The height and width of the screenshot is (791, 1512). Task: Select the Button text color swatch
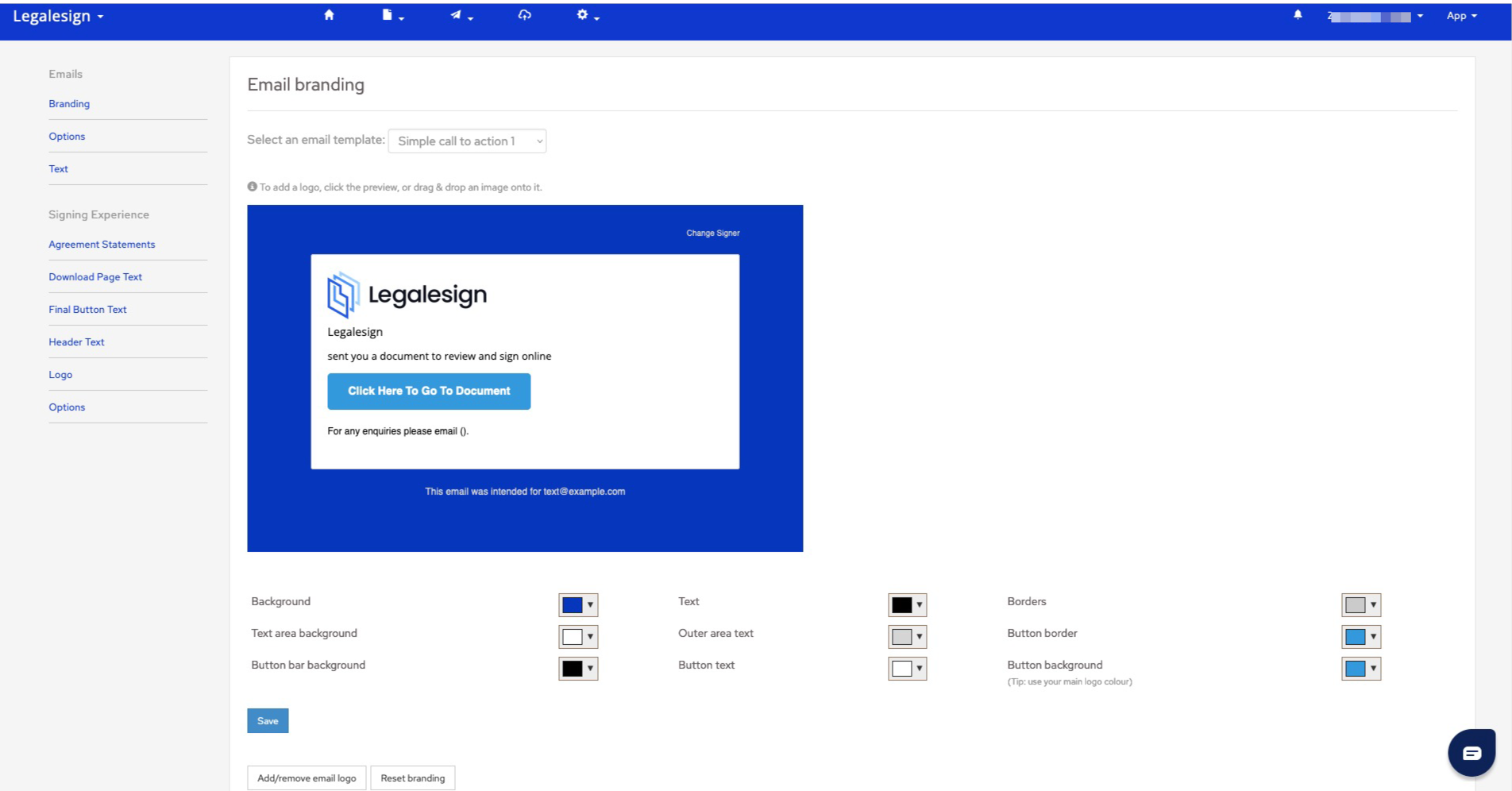pyautogui.click(x=901, y=668)
